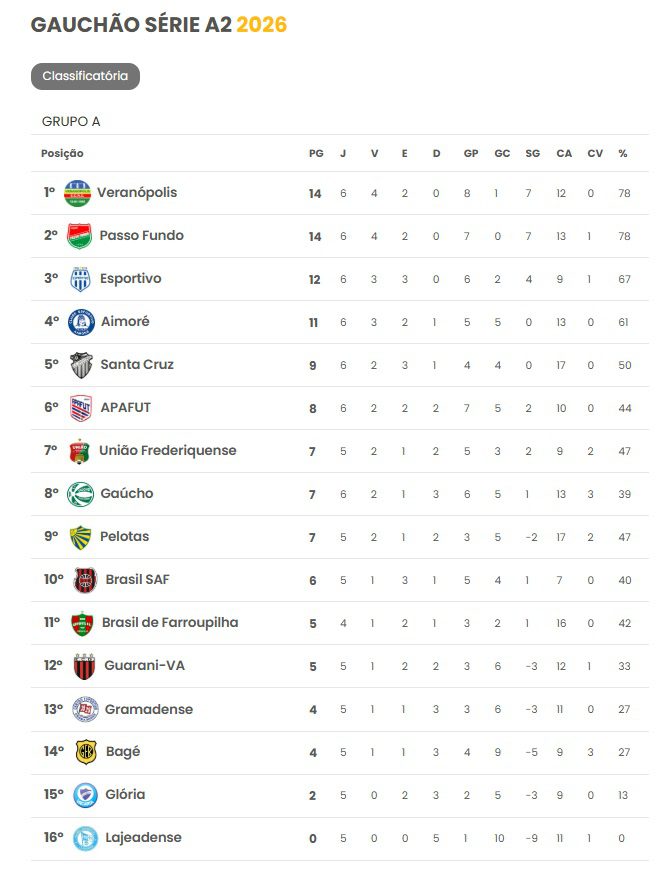Click the Gaúcho team crest
The width and height of the screenshot is (658, 869).
(80, 494)
